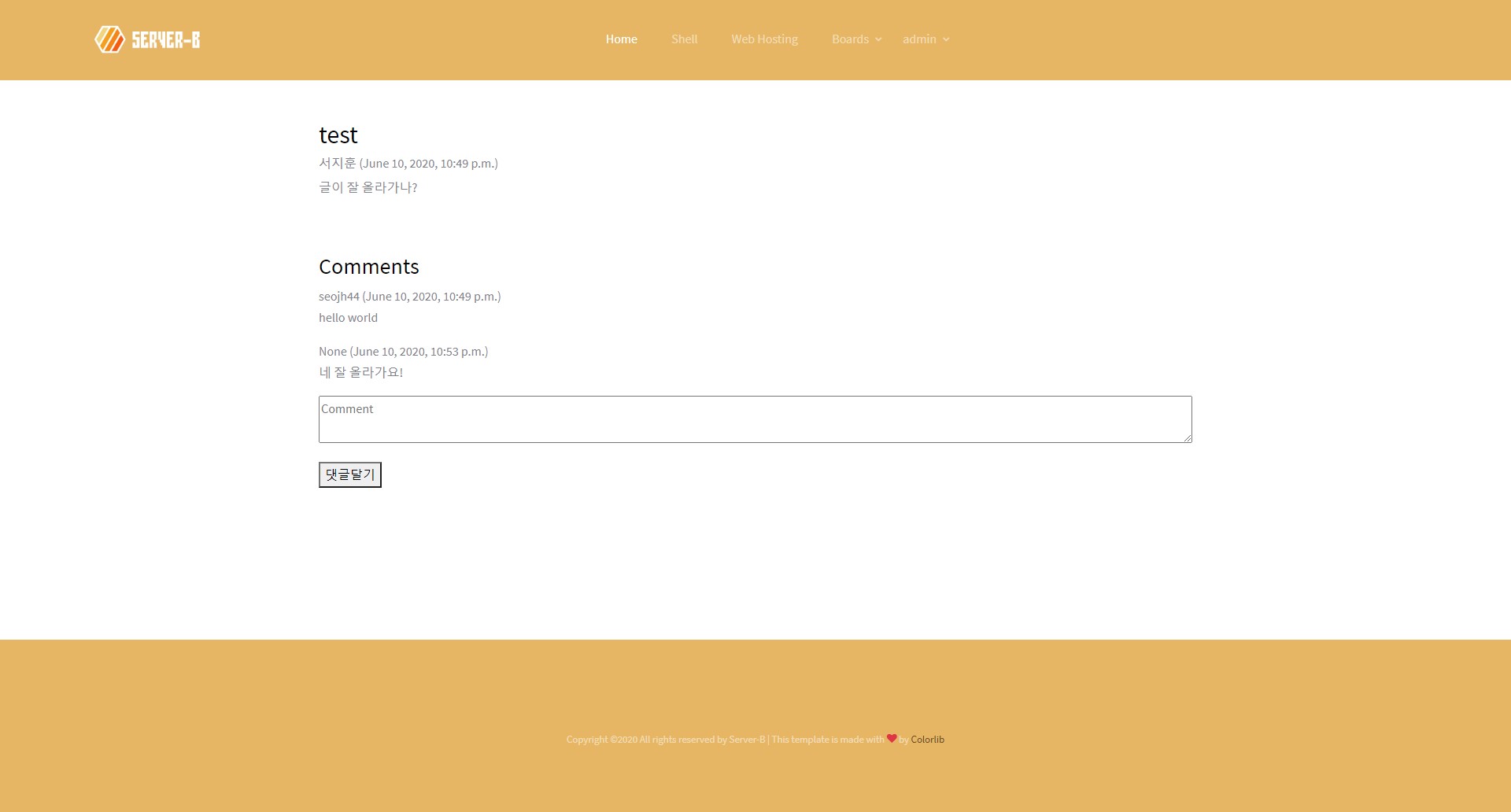Image resolution: width=1511 pixels, height=812 pixels.
Task: Click author line '서지훈 (June 10, 2020, 10:49 p.m.)'
Action: pyautogui.click(x=408, y=163)
